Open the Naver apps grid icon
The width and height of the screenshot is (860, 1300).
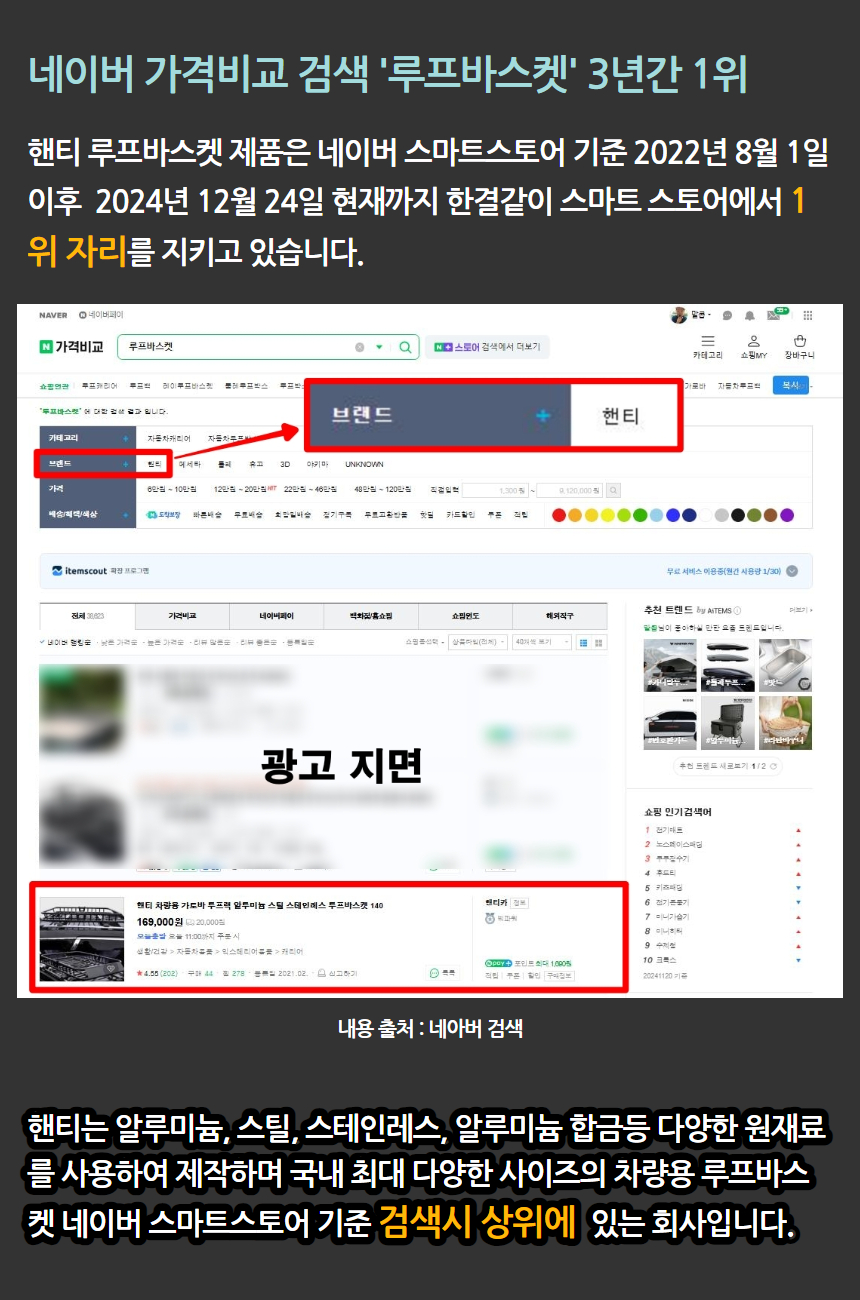pos(808,315)
